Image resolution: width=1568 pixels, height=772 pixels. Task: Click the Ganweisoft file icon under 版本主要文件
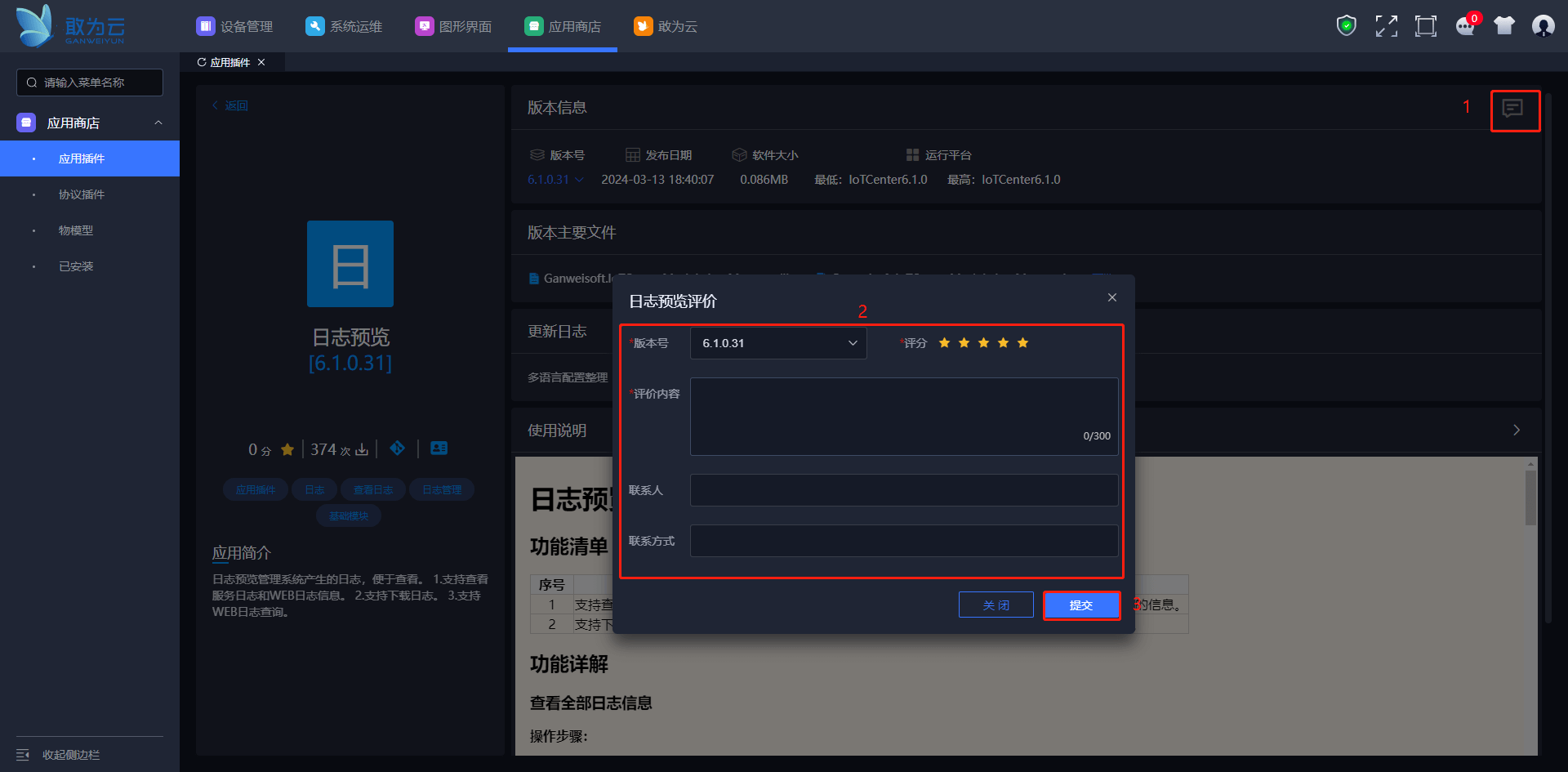tap(534, 279)
